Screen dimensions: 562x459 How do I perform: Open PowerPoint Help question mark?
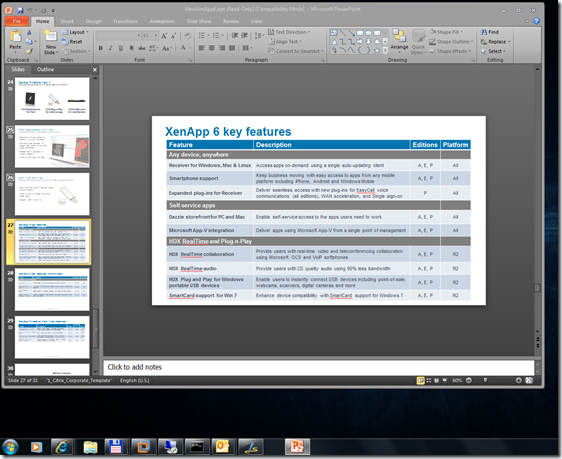tap(536, 21)
